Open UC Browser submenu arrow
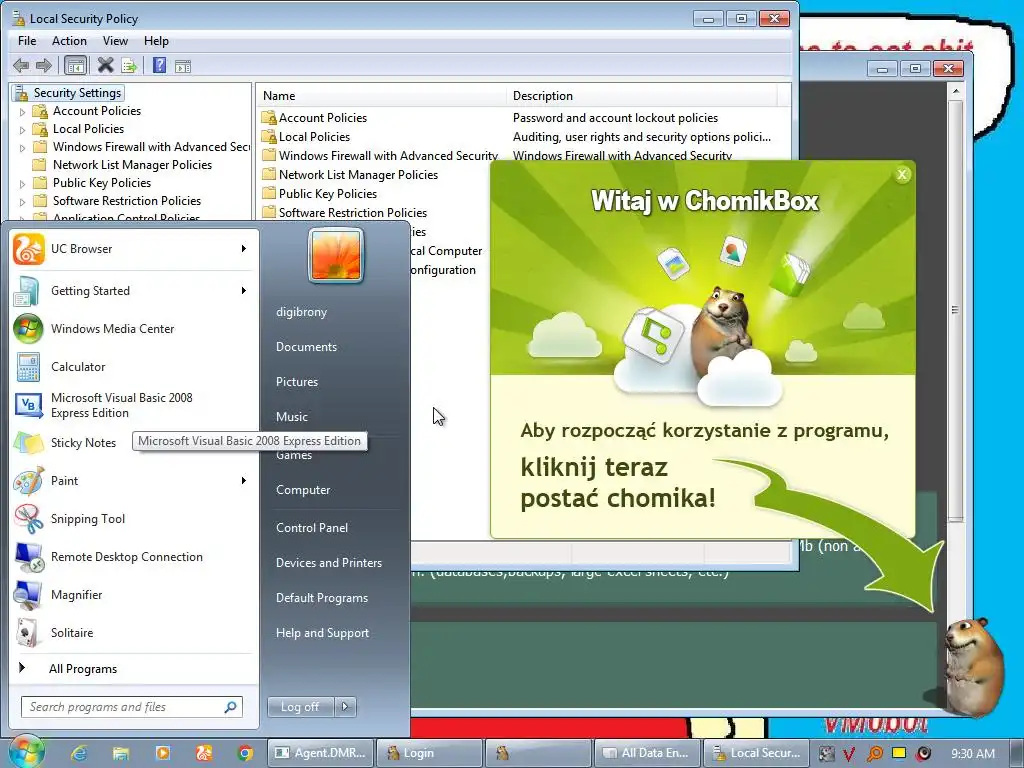Image resolution: width=1024 pixels, height=768 pixels. coord(244,249)
